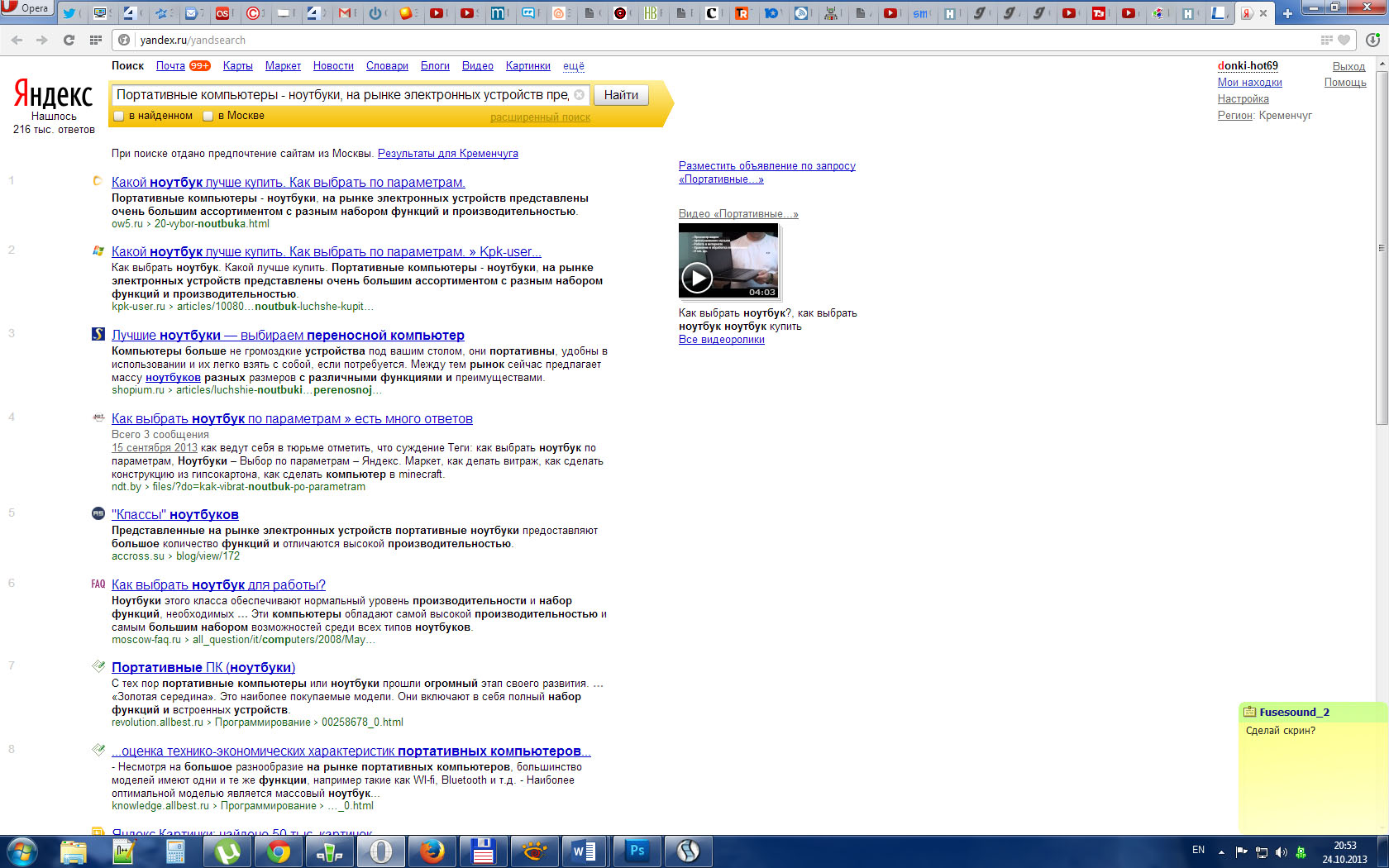Open the Speed Dial grid icon

click(x=96, y=40)
